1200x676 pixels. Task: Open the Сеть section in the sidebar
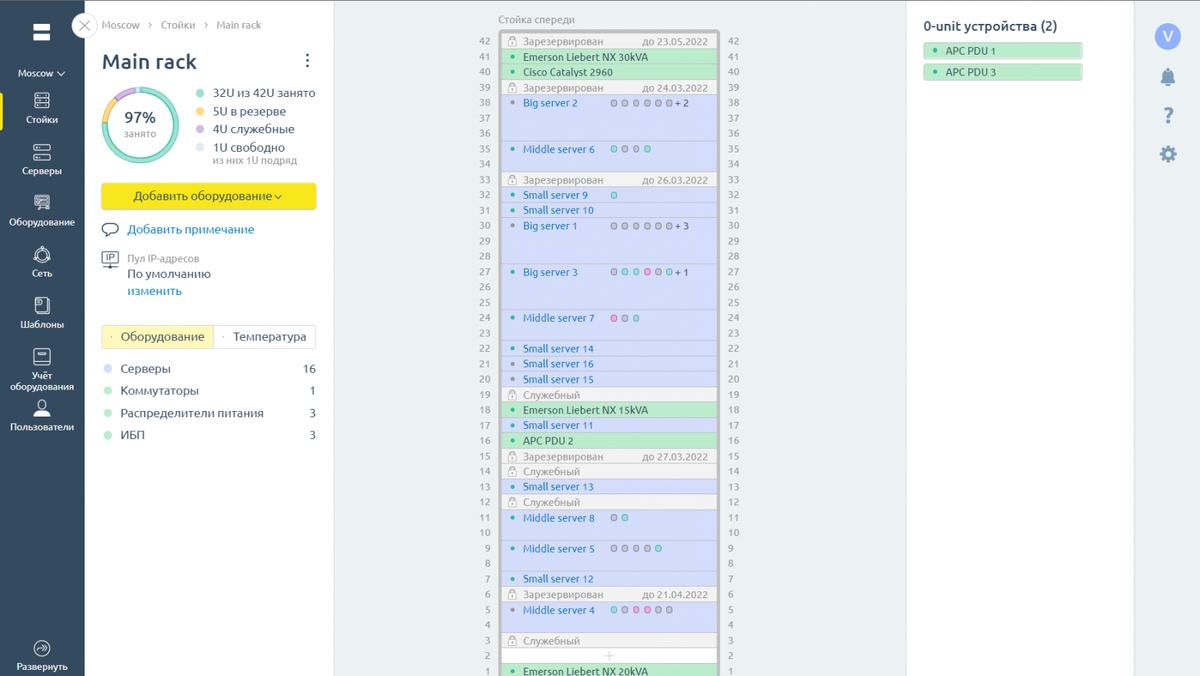(x=41, y=261)
